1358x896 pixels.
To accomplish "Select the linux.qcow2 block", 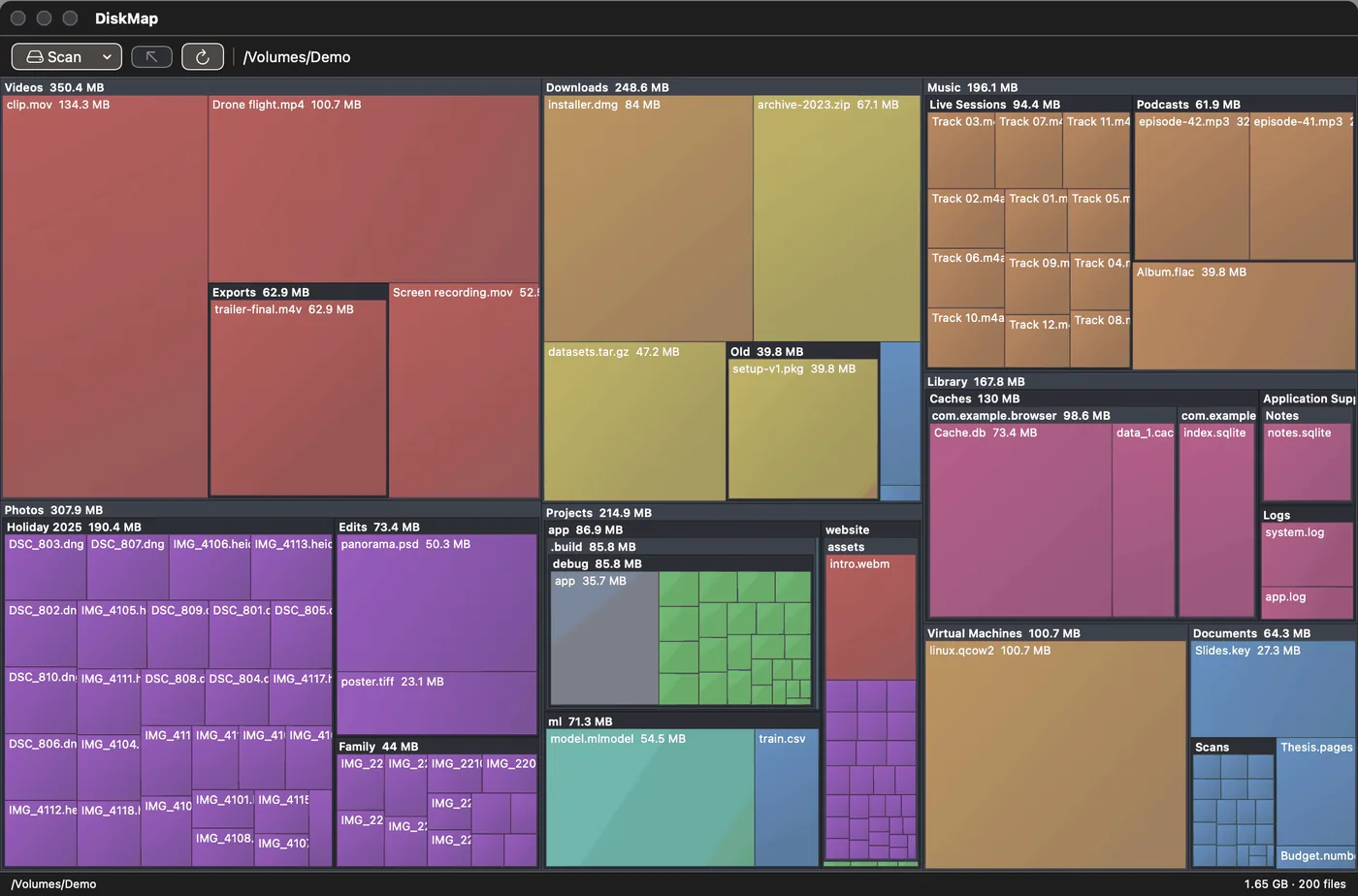I will [1055, 754].
